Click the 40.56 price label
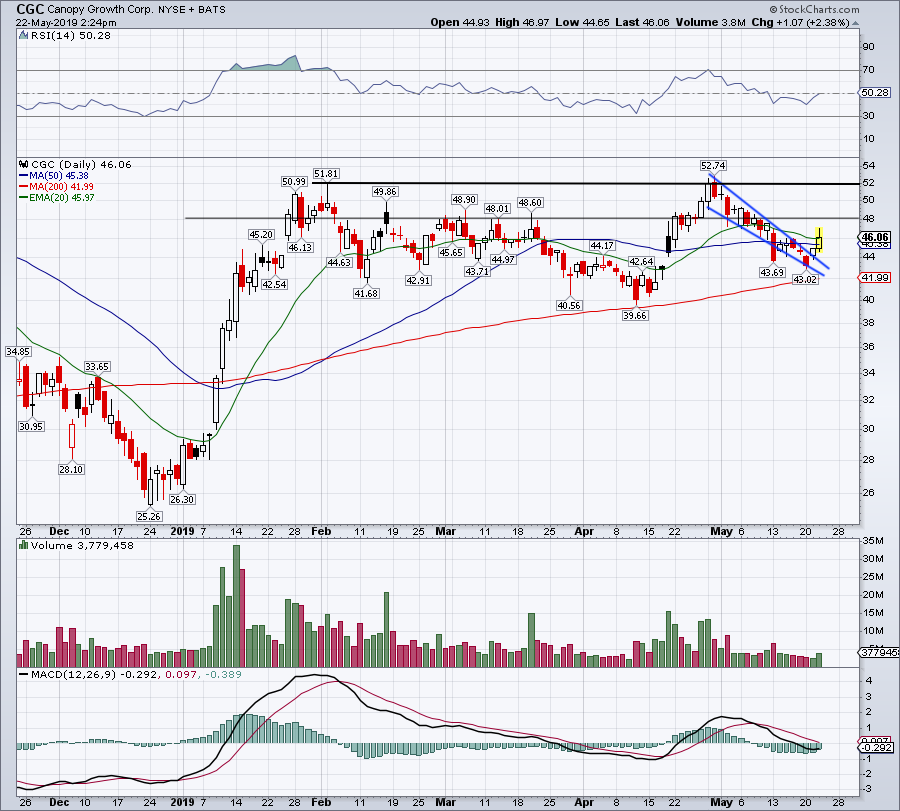This screenshot has width=900, height=811. [569, 305]
